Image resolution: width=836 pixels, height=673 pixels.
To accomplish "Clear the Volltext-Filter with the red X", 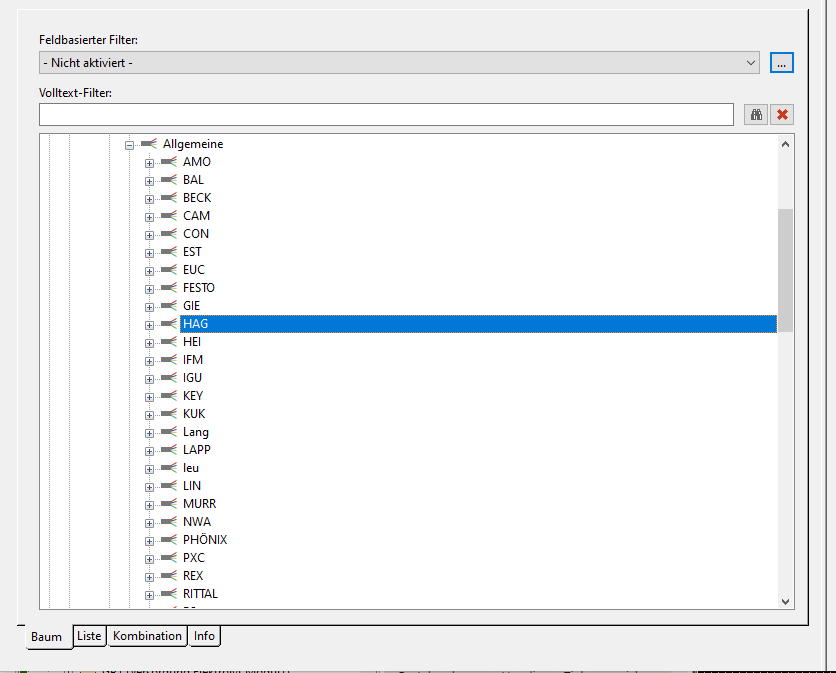I will pyautogui.click(x=782, y=115).
